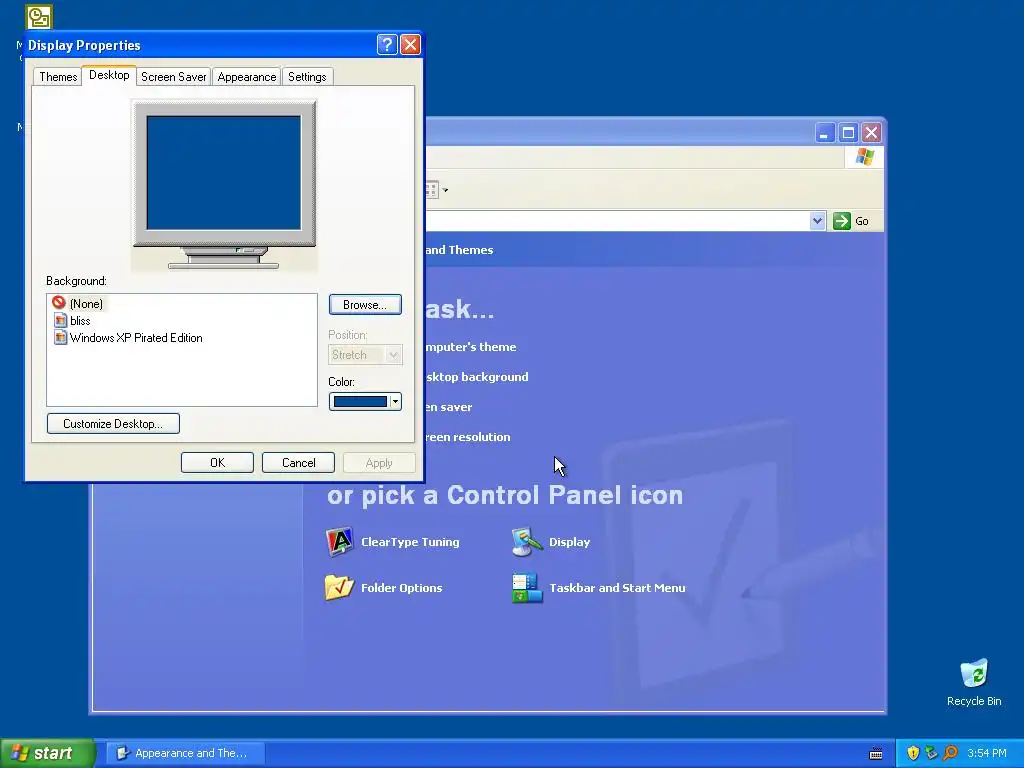Open the Appearance tab
The image size is (1024, 768).
point(247,76)
